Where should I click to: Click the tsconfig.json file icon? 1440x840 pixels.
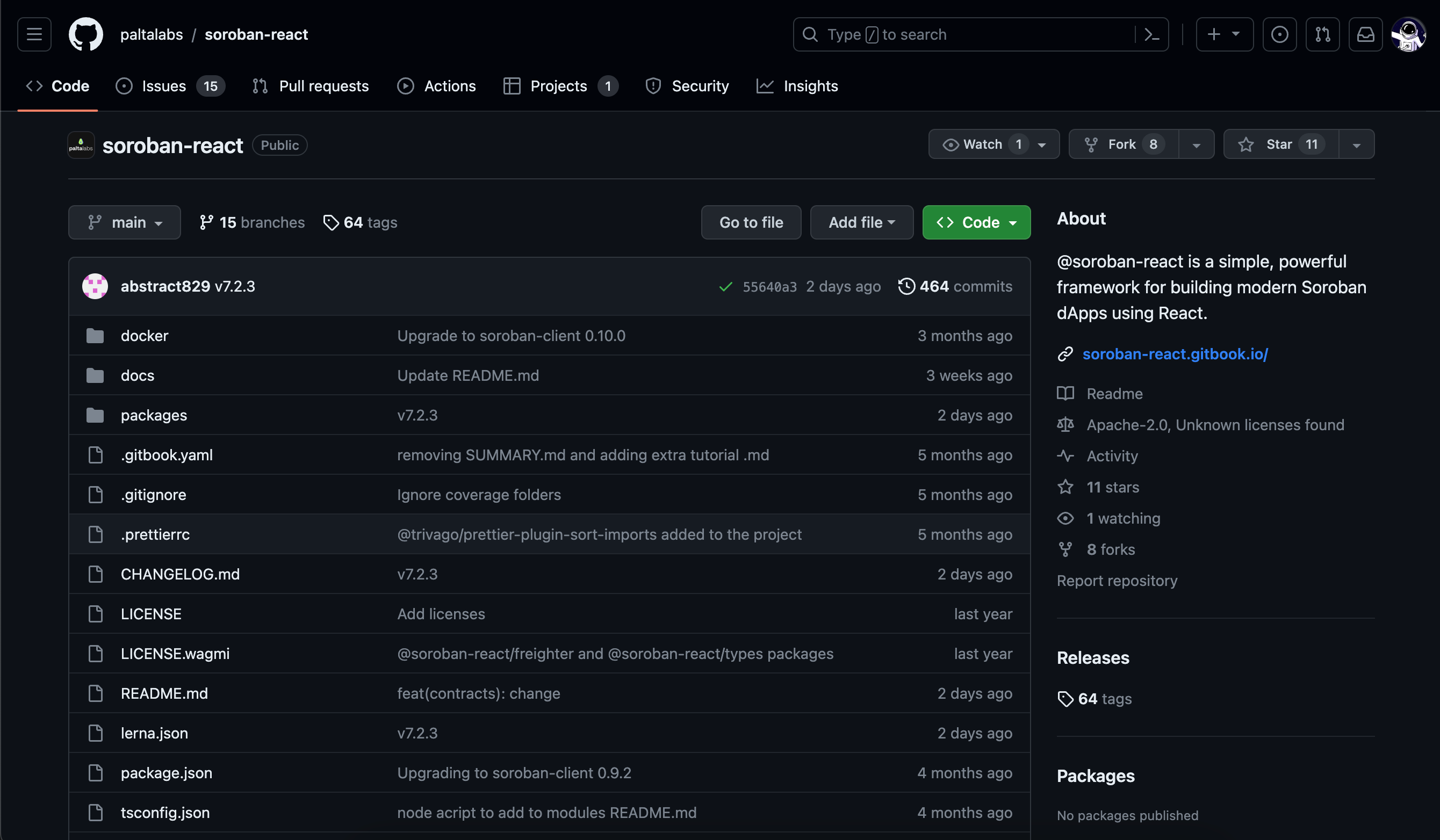click(x=96, y=813)
